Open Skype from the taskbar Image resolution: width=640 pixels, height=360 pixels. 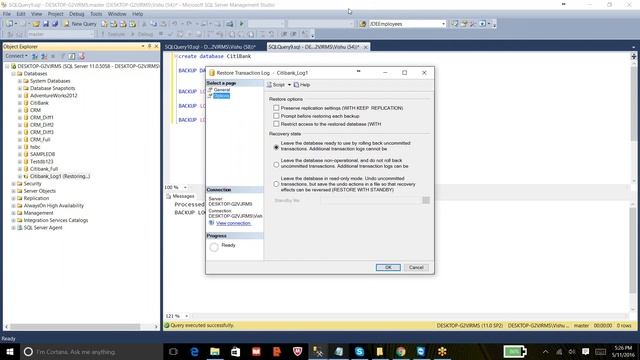(359, 351)
